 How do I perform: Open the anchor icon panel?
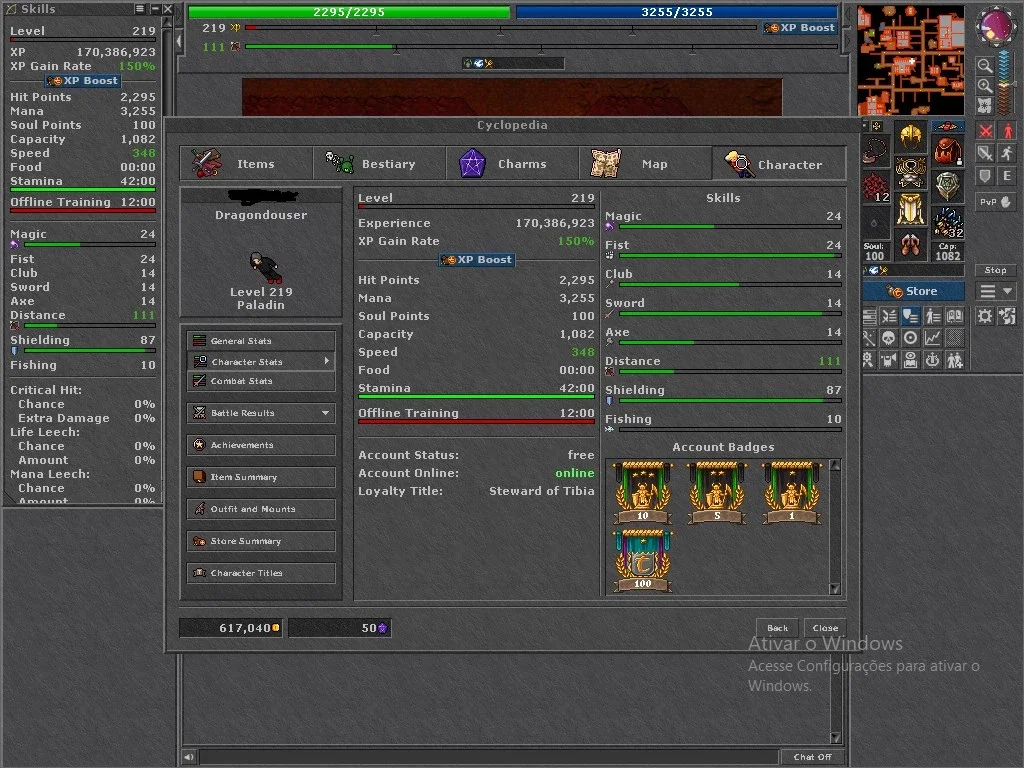tap(933, 359)
